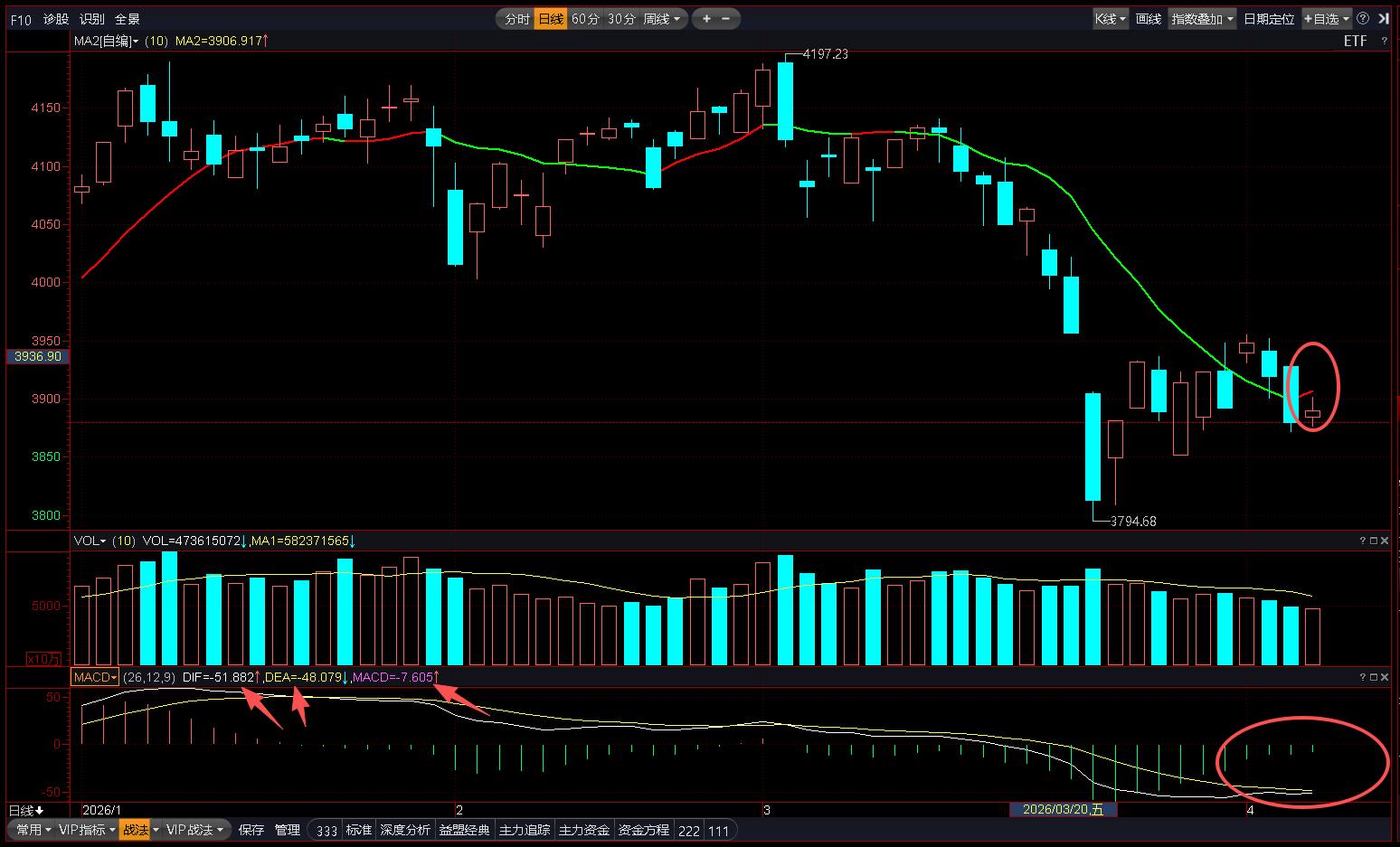Open help for the VOL panel
Screen dimensions: 1400x847
coord(1362,541)
